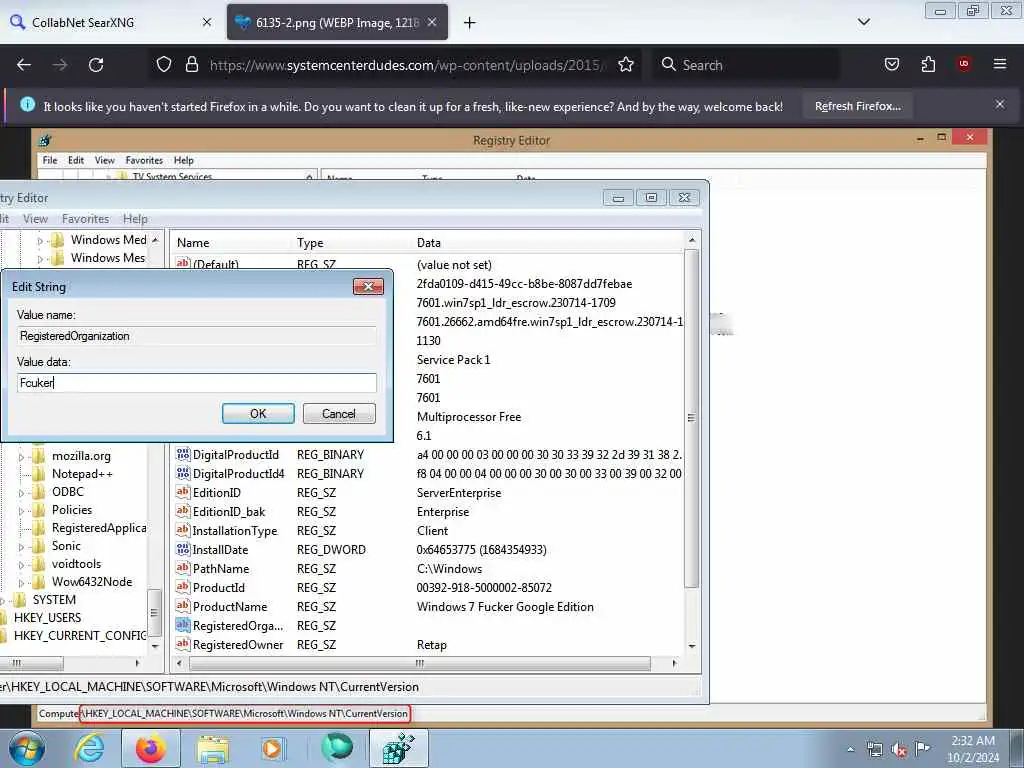Image resolution: width=1024 pixels, height=768 pixels.
Task: Click the Refresh Firefox... button
Action: tap(857, 106)
